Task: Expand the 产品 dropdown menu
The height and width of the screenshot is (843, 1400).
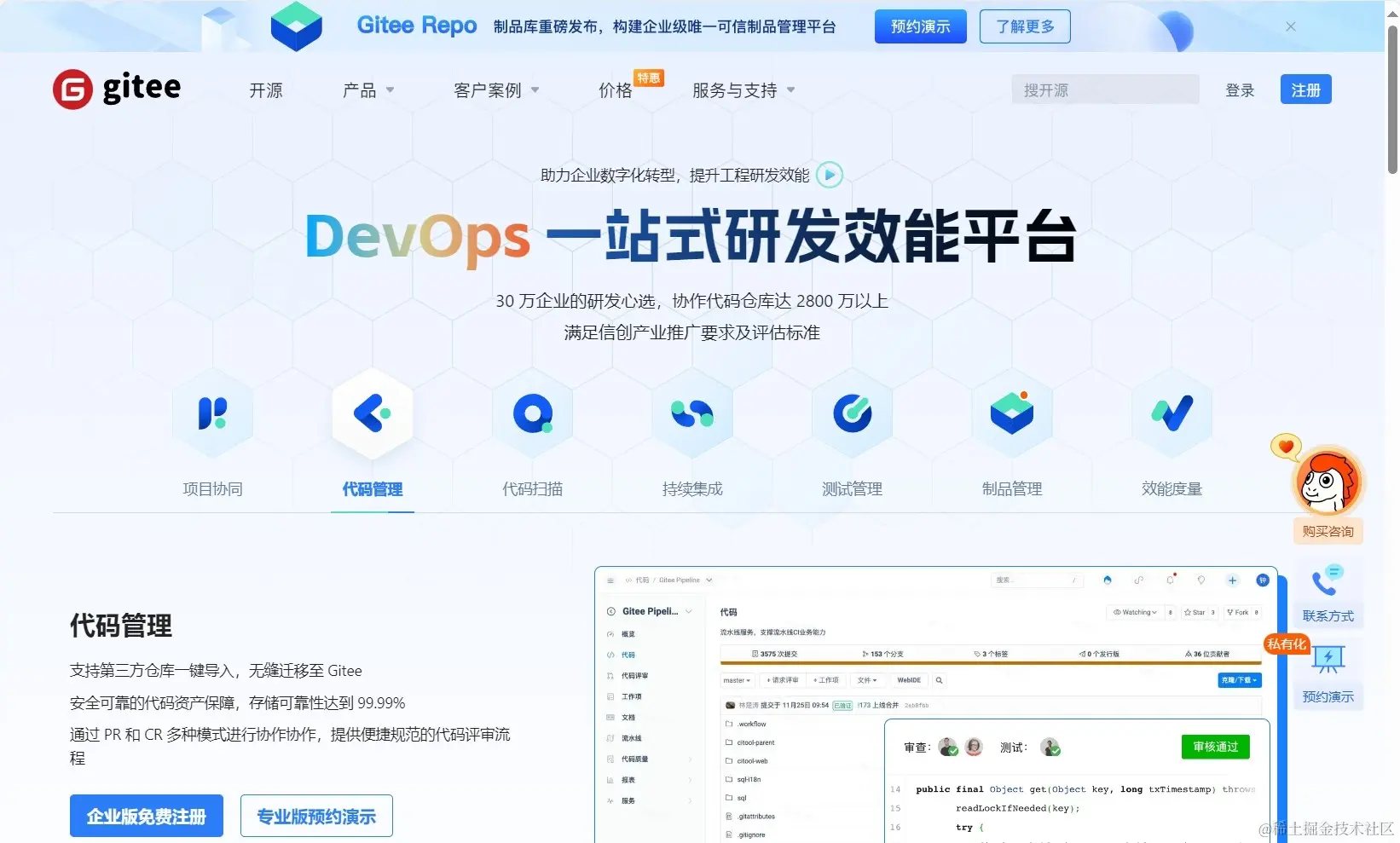Action: point(368,90)
